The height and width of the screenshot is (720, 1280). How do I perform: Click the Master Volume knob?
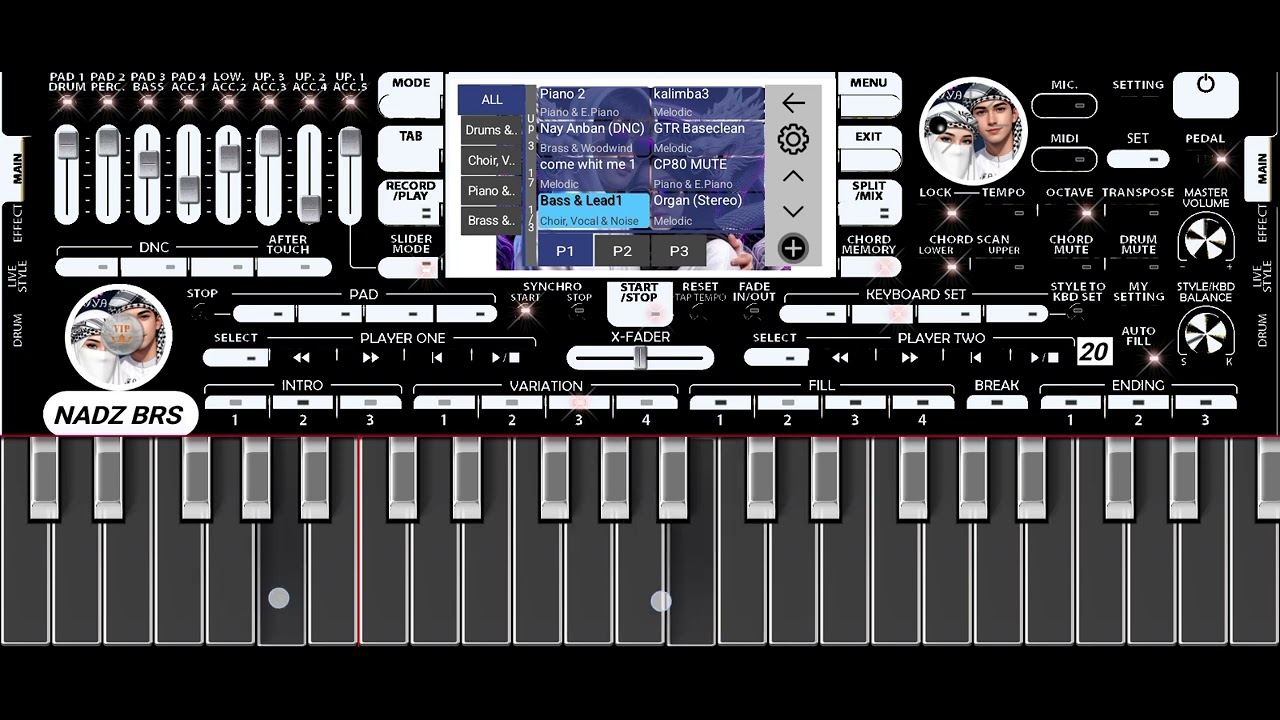[1206, 240]
